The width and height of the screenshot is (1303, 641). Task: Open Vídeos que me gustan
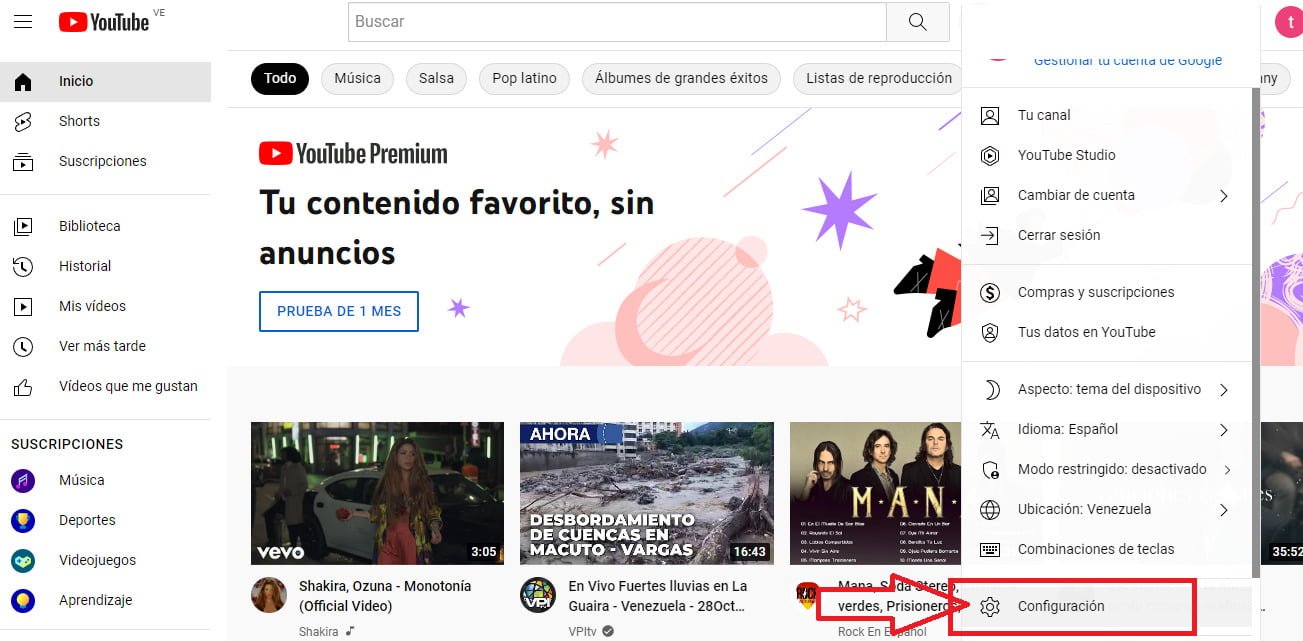tap(105, 386)
